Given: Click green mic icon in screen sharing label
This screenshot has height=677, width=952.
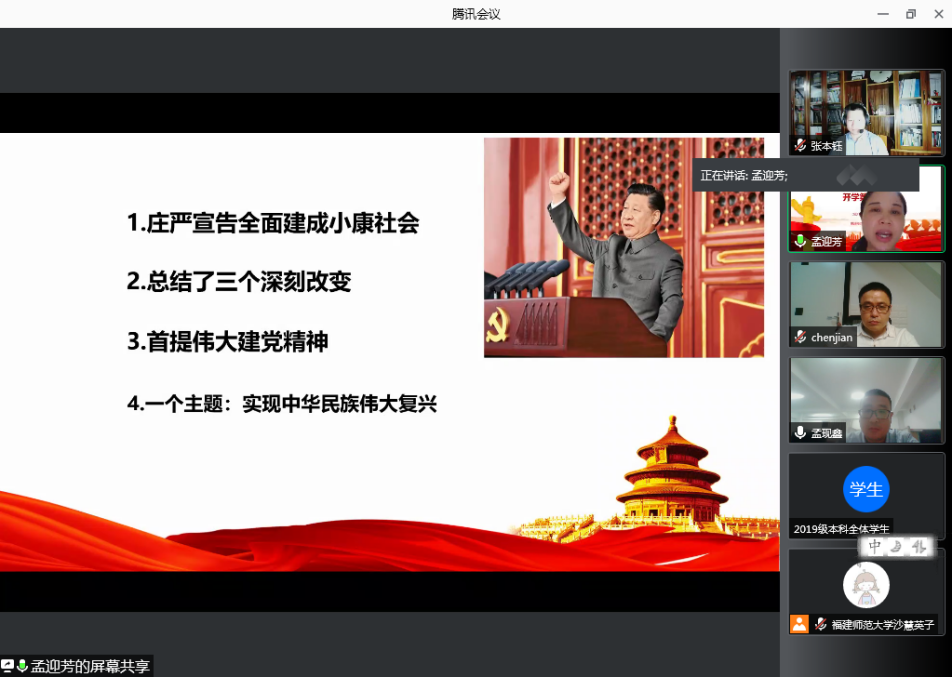Looking at the screenshot, I should 22,666.
